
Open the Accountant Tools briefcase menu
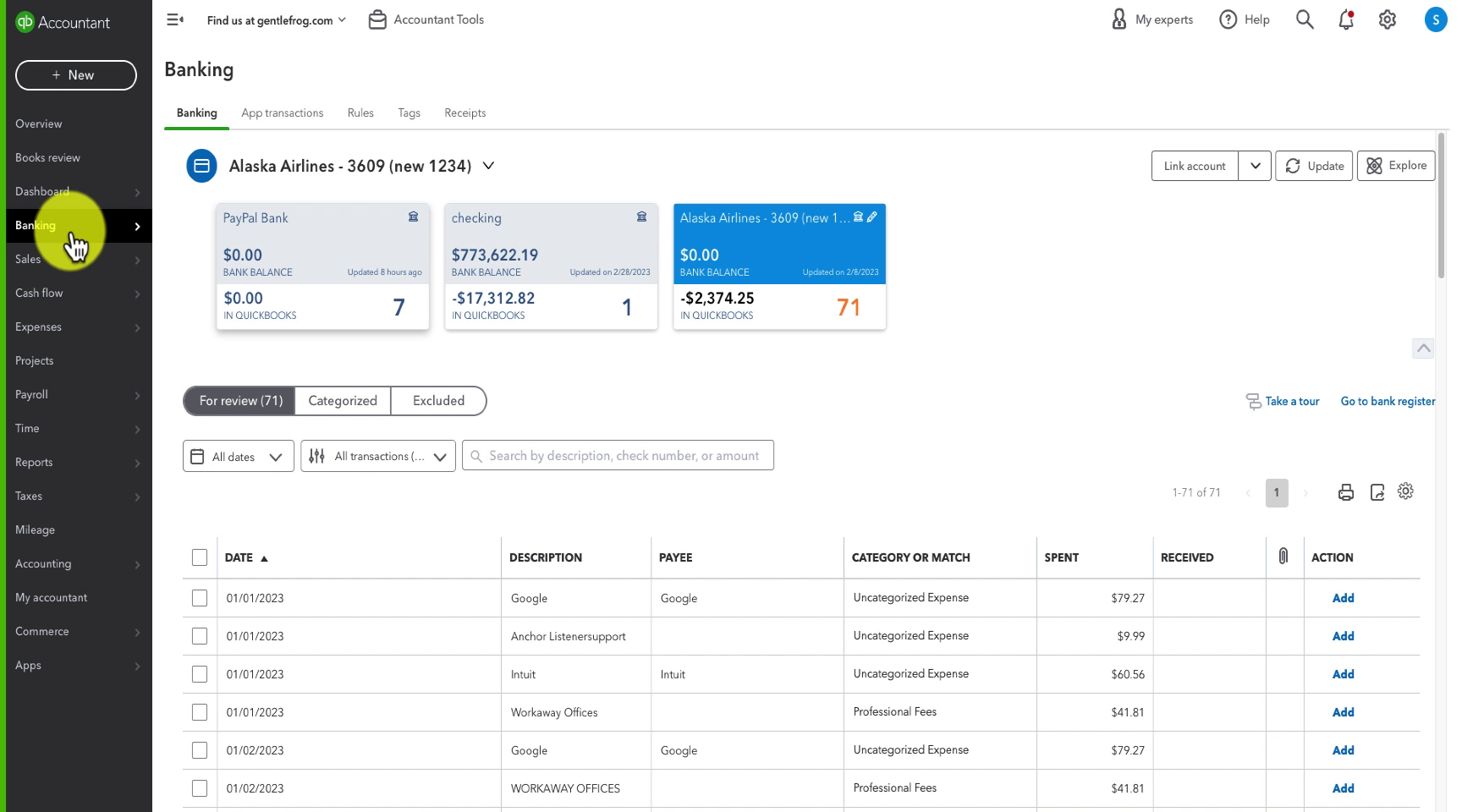pyautogui.click(x=426, y=19)
